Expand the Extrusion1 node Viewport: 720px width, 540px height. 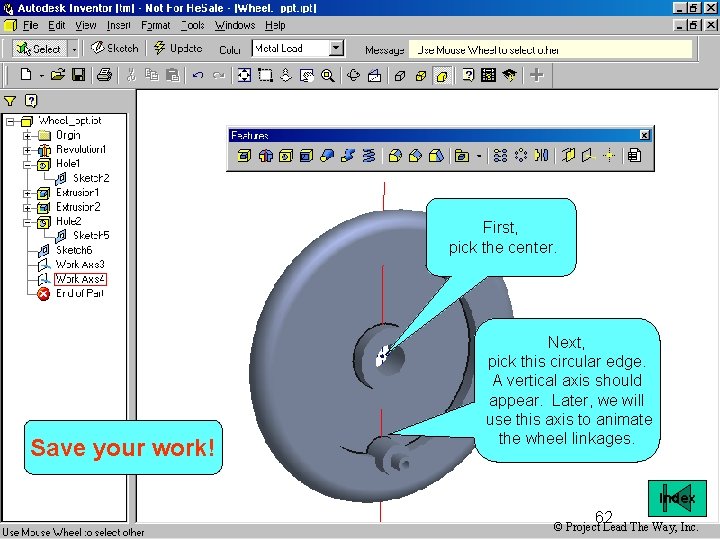pos(27,194)
